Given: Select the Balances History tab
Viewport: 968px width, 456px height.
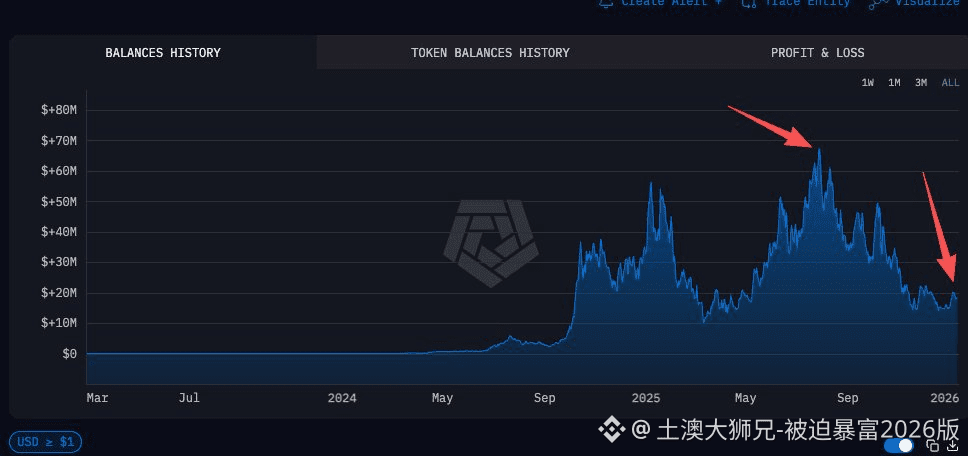Looking at the screenshot, I should coord(163,53).
